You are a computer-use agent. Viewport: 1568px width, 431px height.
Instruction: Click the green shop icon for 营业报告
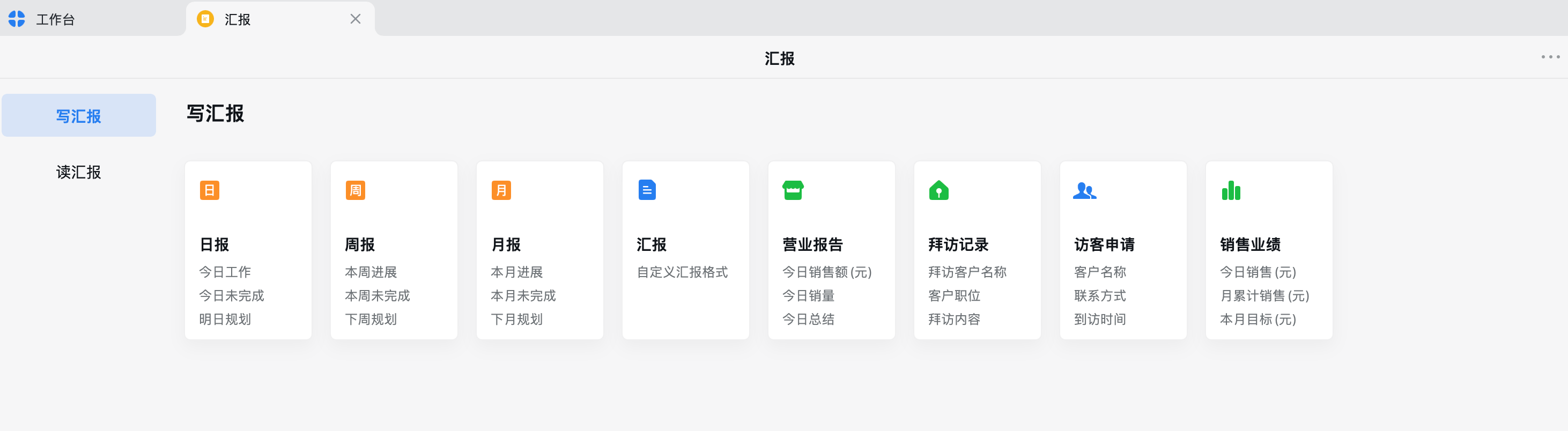click(793, 190)
